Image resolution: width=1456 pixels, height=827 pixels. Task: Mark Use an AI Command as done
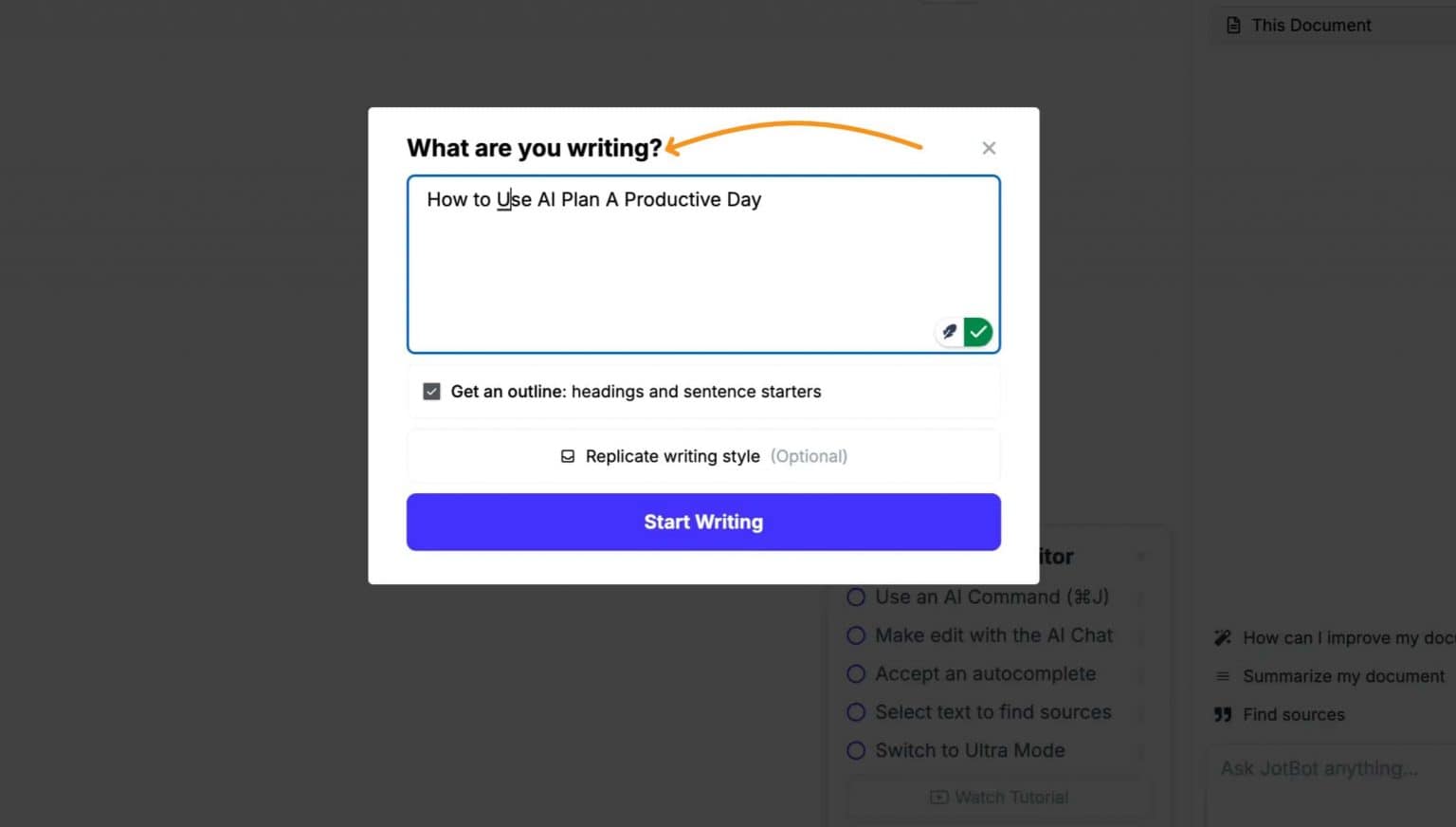click(x=856, y=597)
